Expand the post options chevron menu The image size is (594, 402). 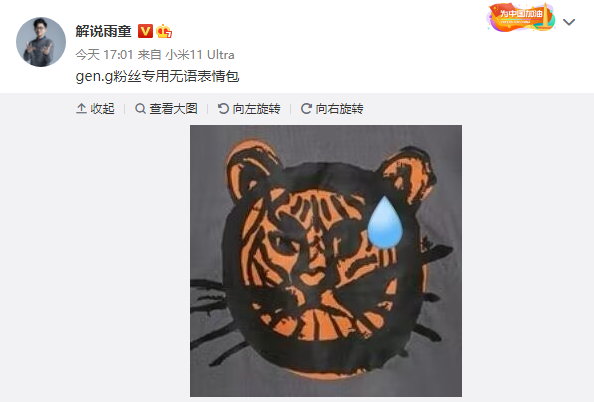tap(569, 22)
